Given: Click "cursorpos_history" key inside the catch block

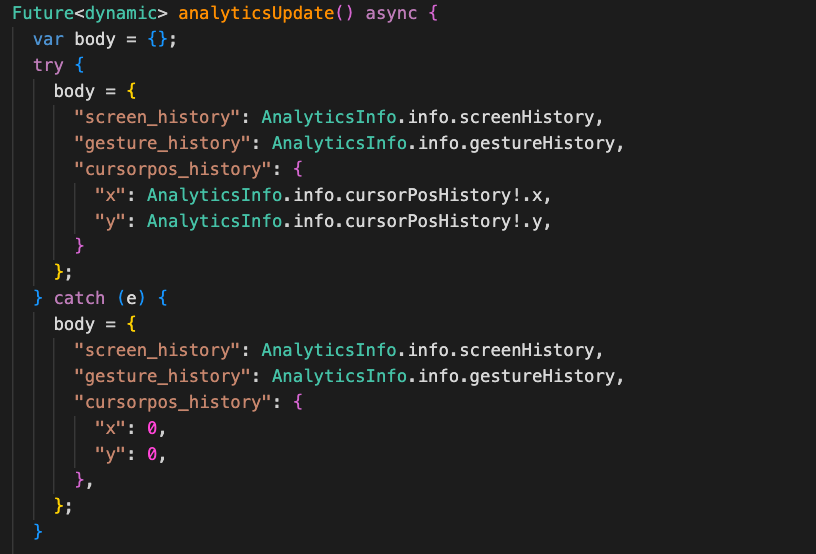Looking at the screenshot, I should [173, 402].
